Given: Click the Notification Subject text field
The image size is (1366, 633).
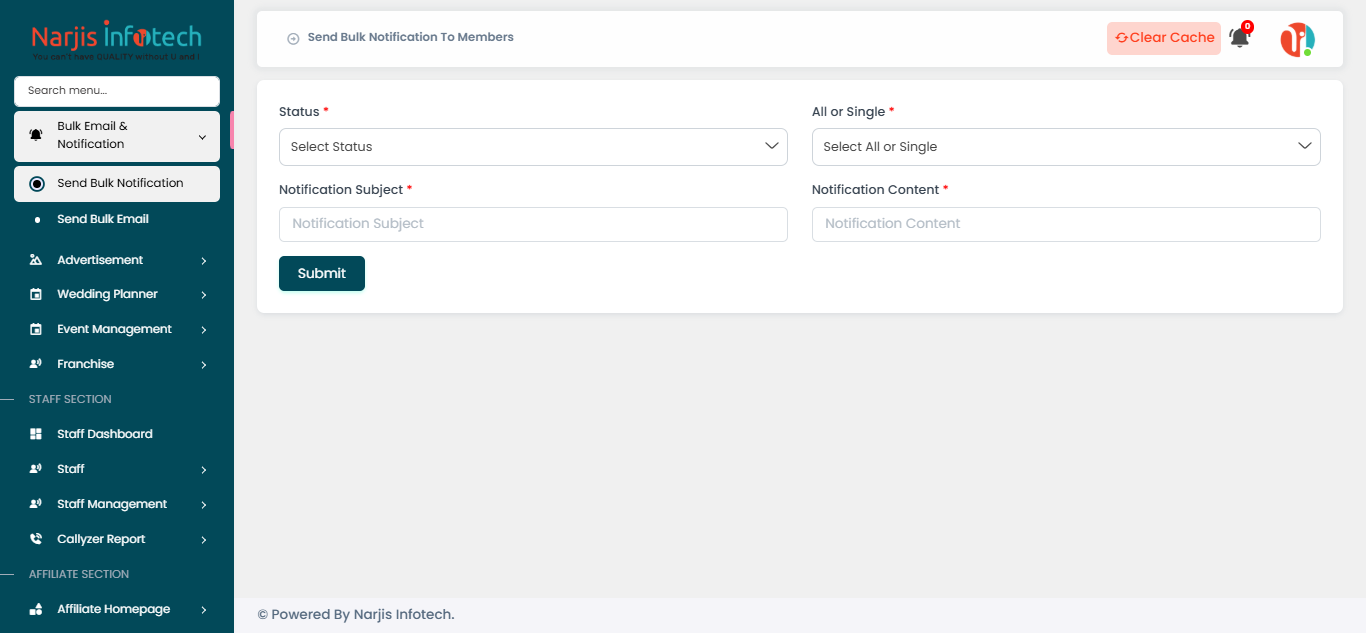Looking at the screenshot, I should (533, 224).
